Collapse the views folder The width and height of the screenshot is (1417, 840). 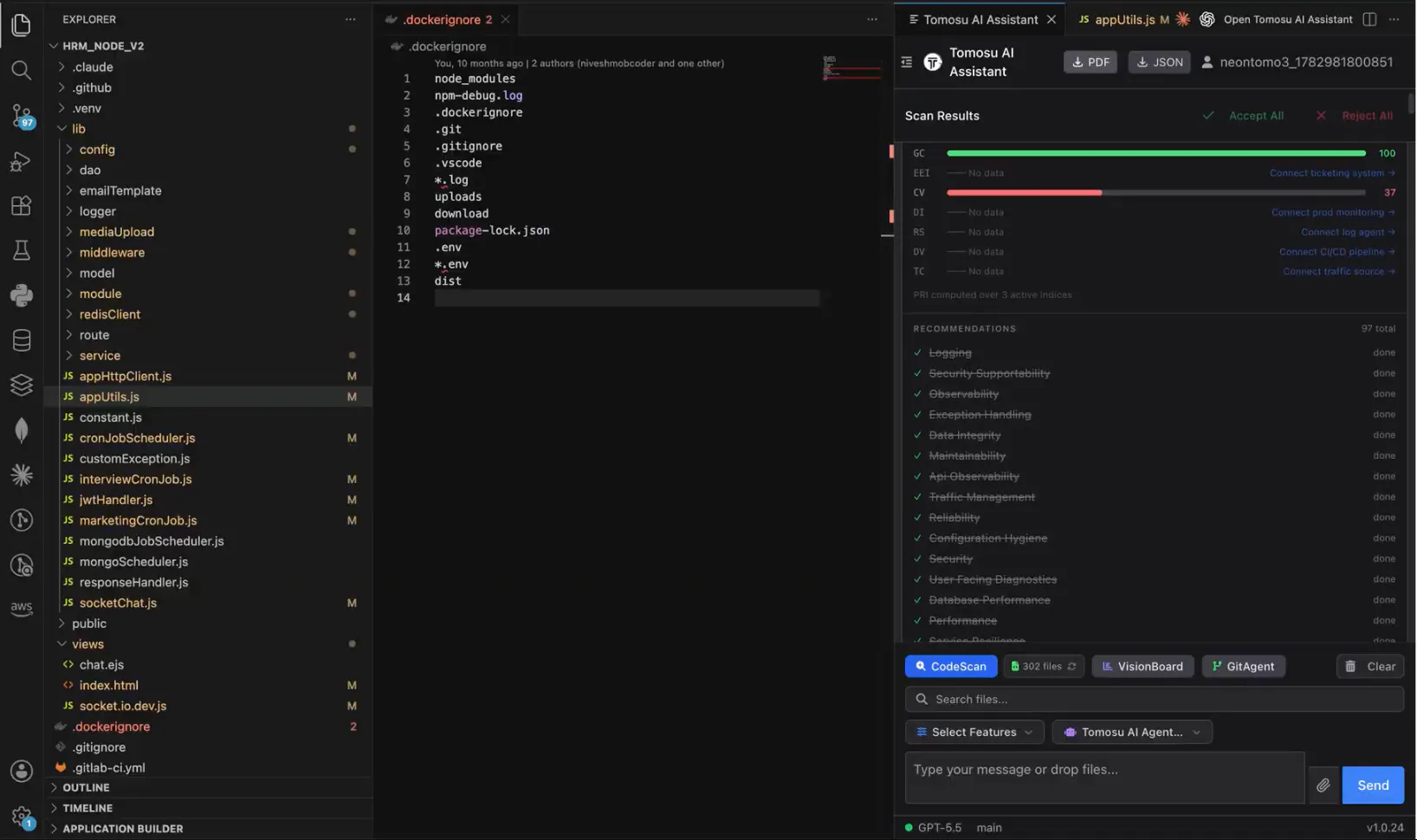[x=61, y=644]
